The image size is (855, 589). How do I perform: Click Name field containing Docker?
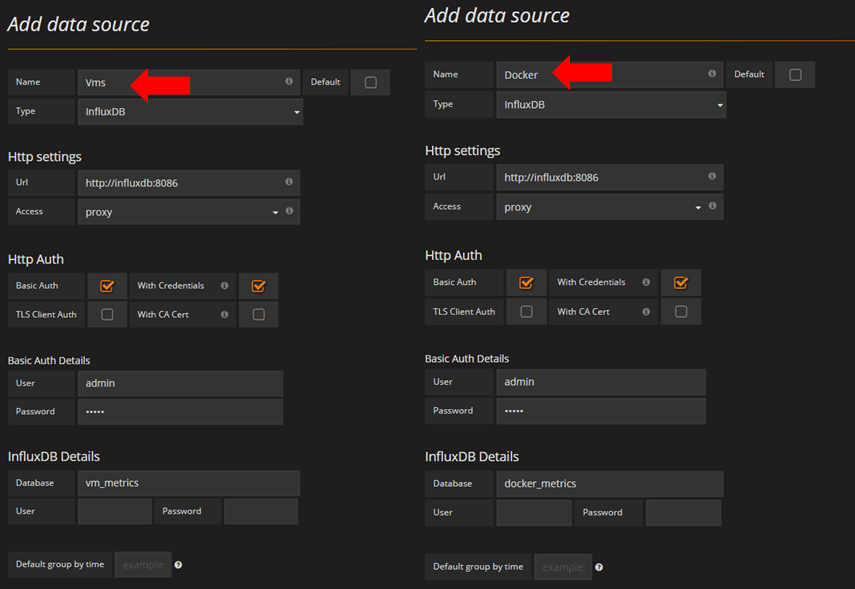click(x=610, y=75)
